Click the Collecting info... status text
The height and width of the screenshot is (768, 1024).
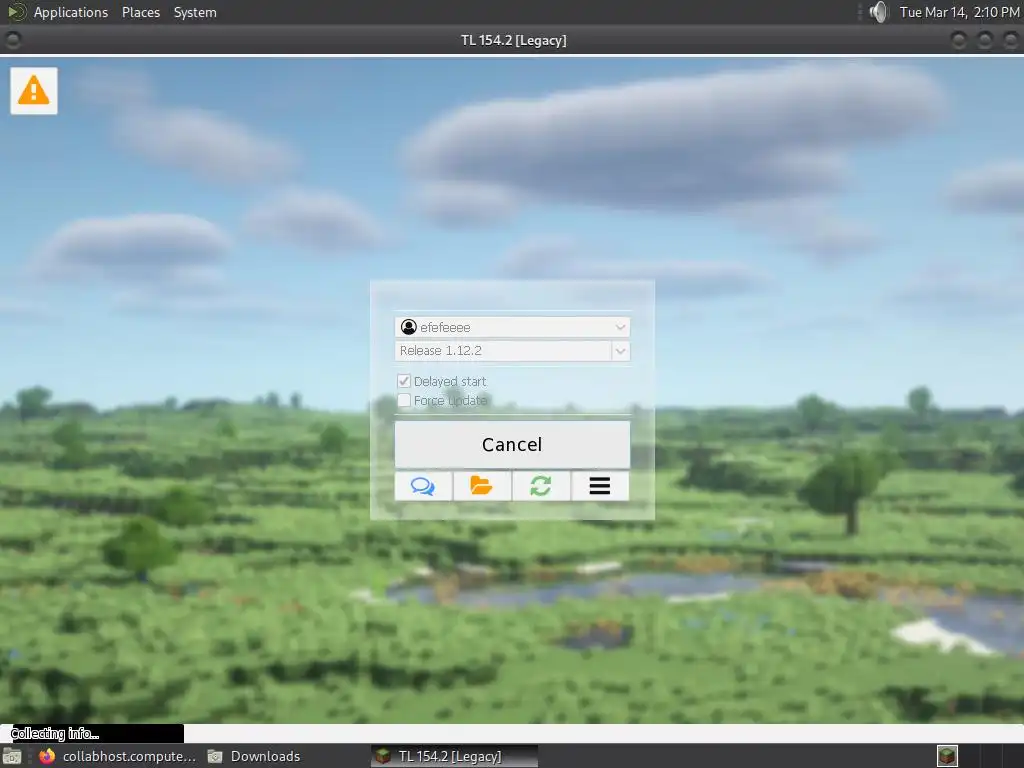pos(55,733)
